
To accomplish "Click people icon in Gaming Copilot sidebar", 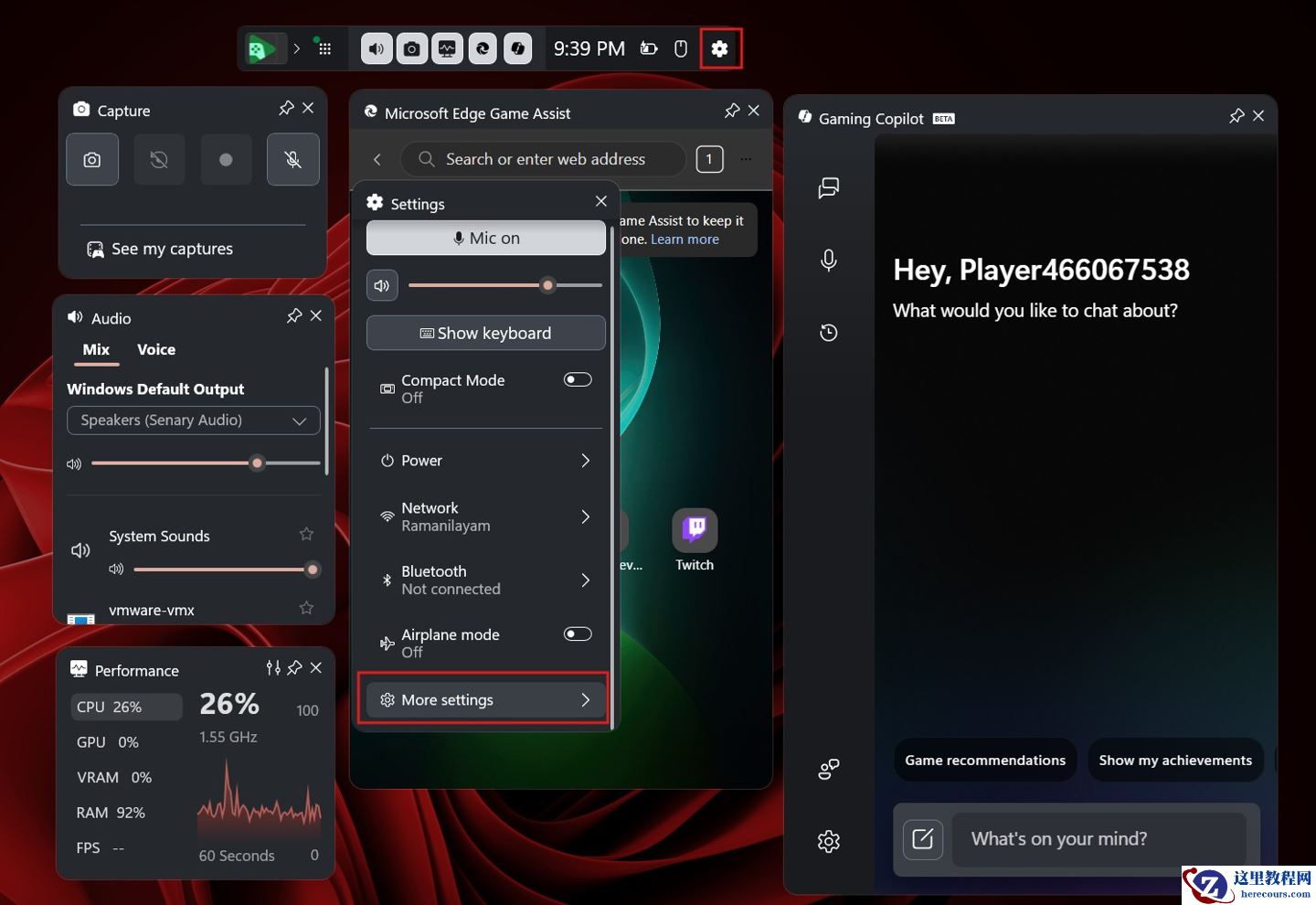I will pos(829,769).
